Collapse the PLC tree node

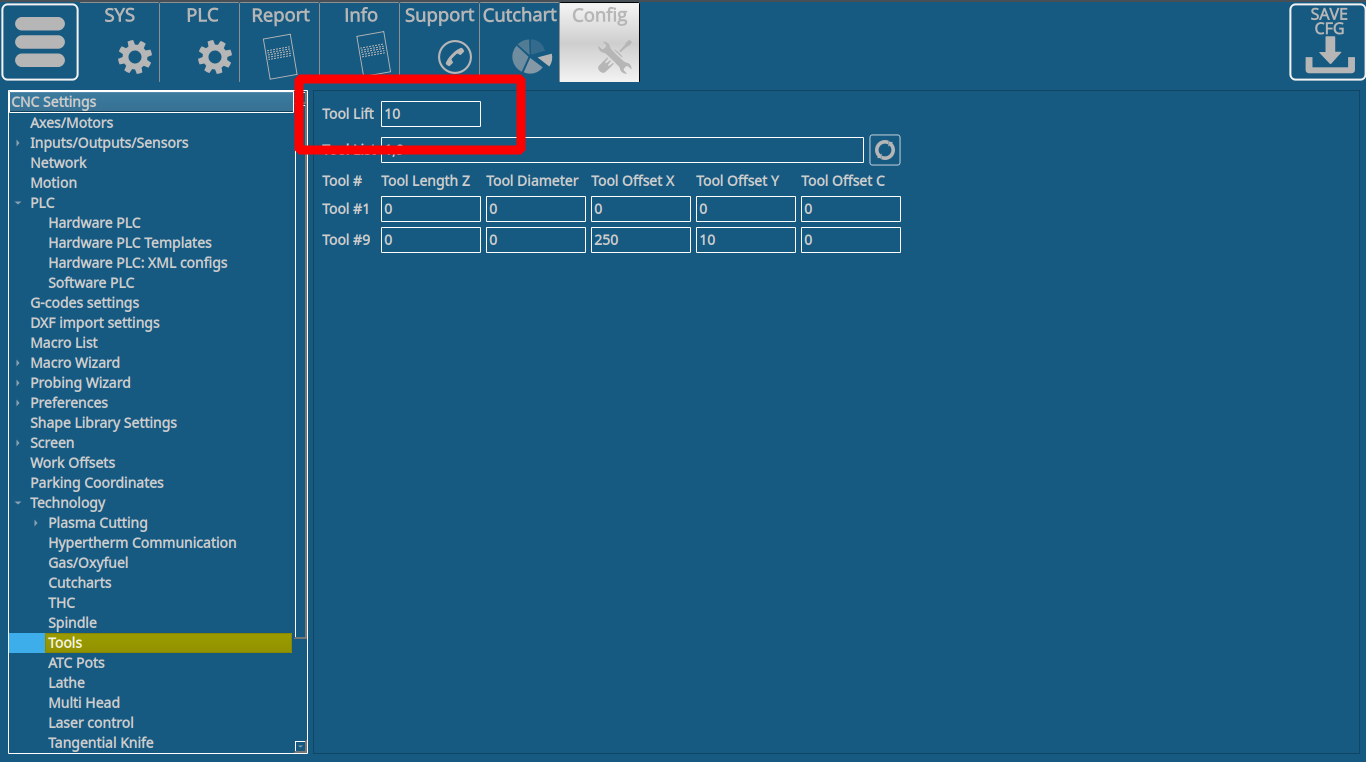click(x=18, y=203)
